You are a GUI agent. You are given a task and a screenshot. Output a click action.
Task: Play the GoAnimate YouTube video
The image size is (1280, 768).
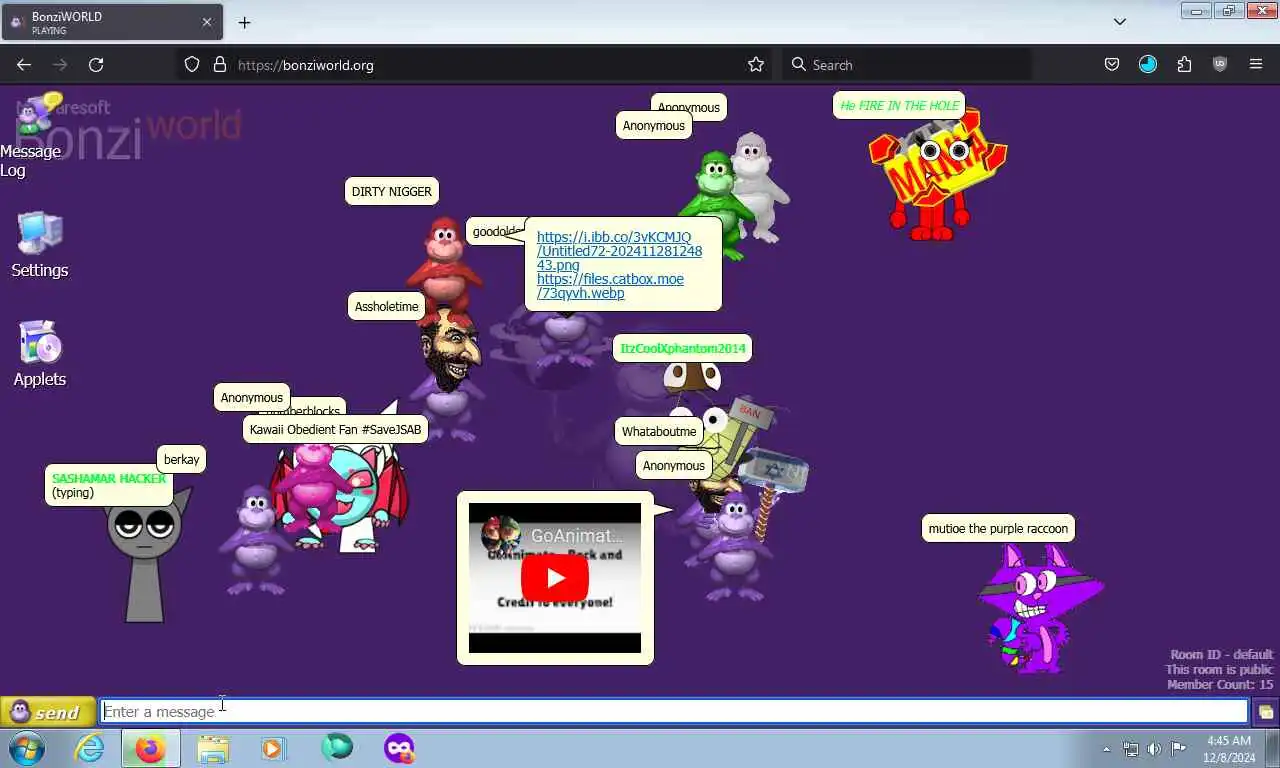[x=555, y=578]
